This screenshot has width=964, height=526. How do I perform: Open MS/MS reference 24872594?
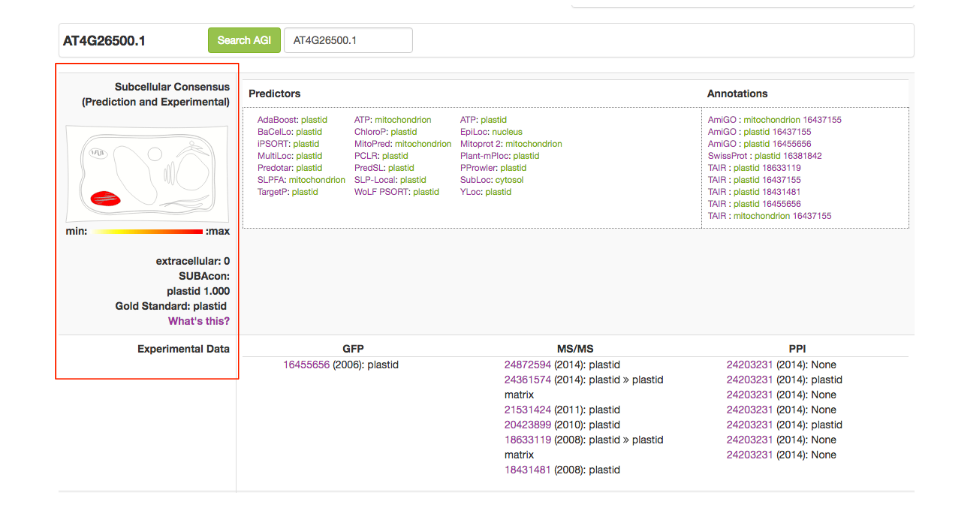[528, 365]
